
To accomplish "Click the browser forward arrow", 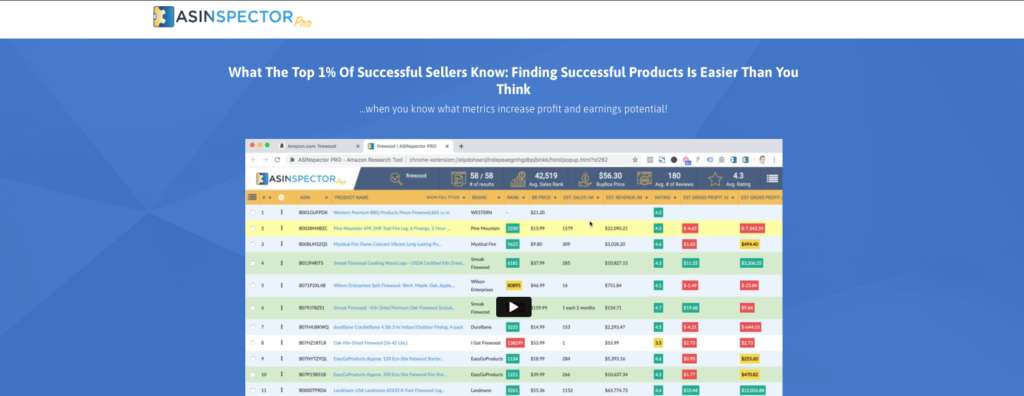I will pos(265,159).
